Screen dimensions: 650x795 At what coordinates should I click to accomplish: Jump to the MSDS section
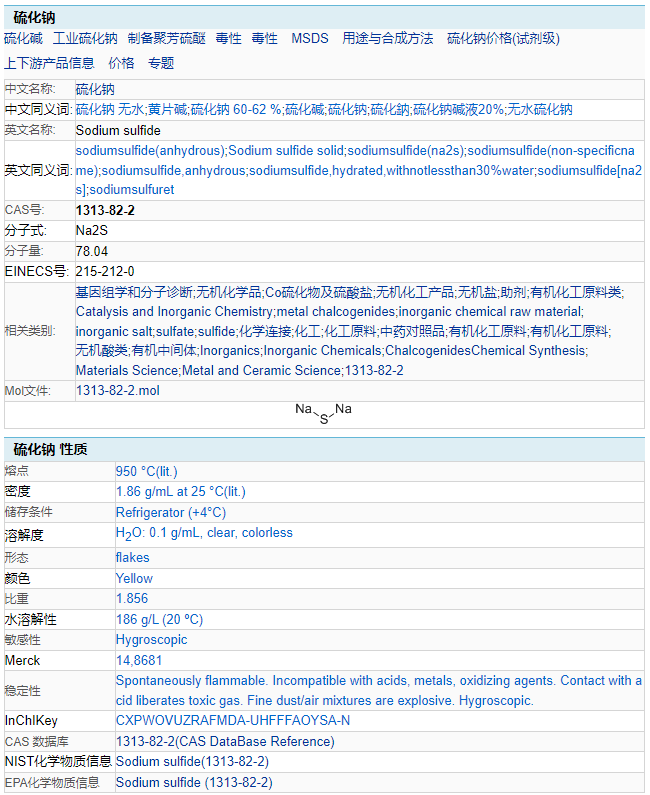(x=309, y=39)
